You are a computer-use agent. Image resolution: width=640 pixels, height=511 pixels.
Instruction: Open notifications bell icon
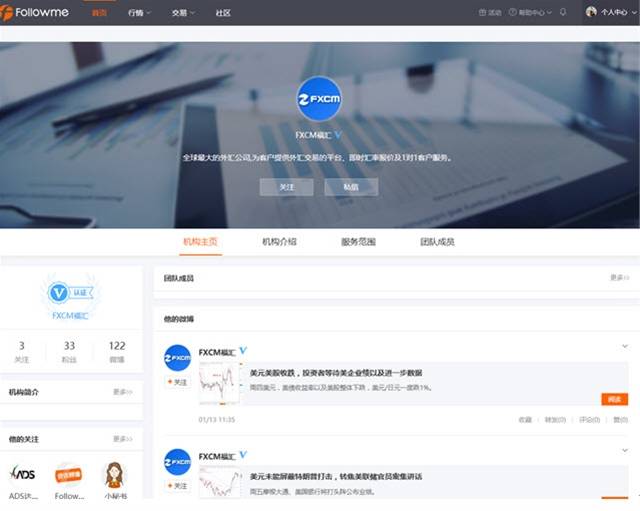point(563,12)
